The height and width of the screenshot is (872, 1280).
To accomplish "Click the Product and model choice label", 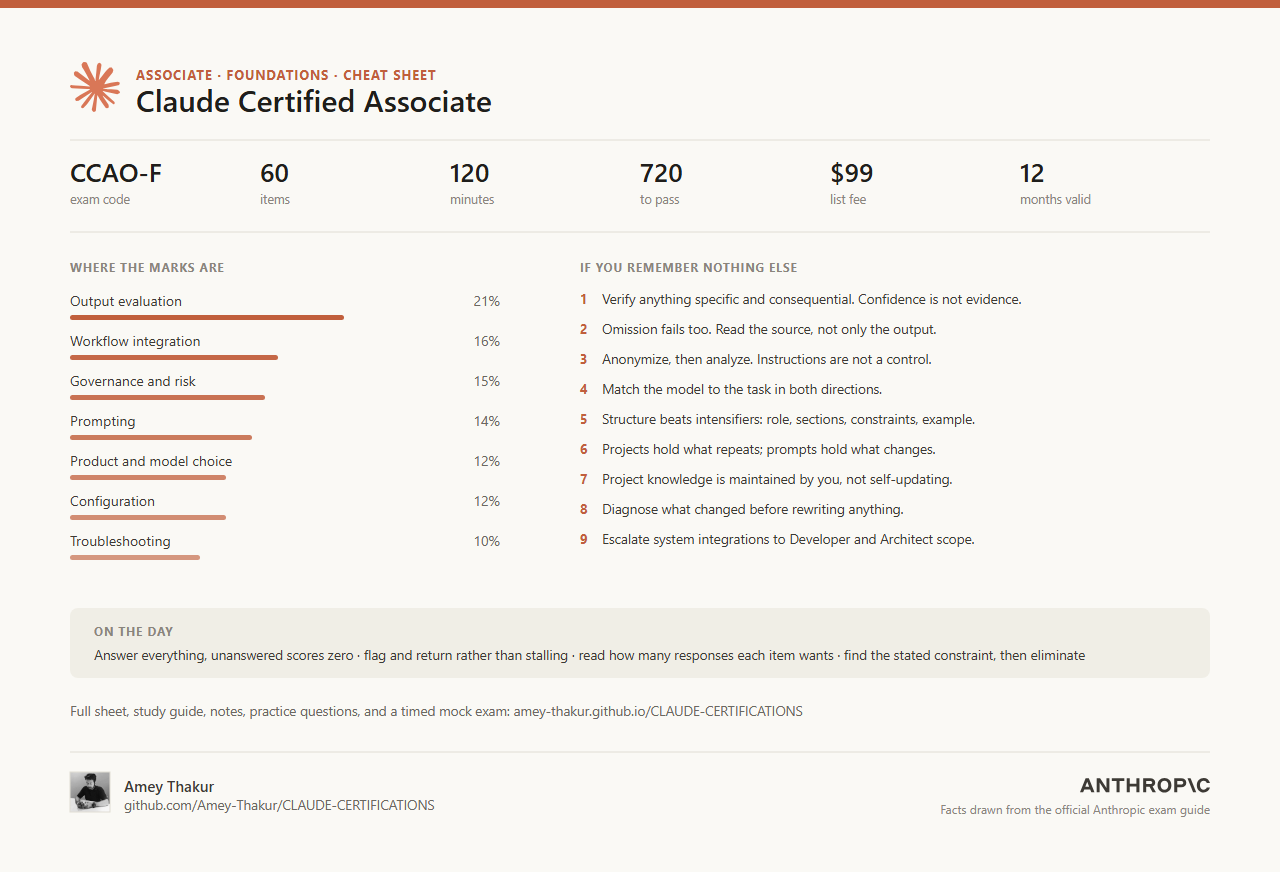I will [x=151, y=461].
